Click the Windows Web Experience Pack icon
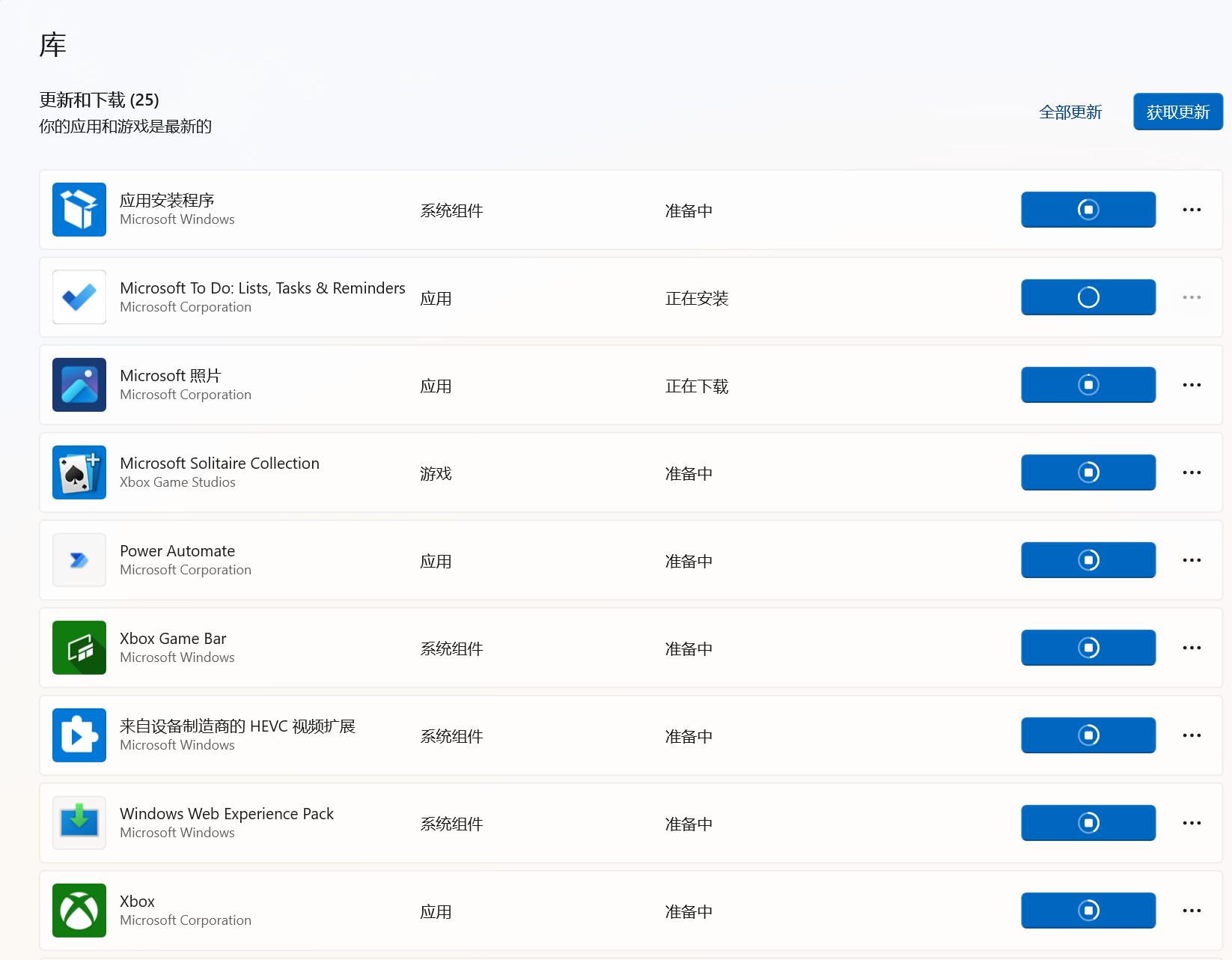1232x960 pixels. [79, 823]
